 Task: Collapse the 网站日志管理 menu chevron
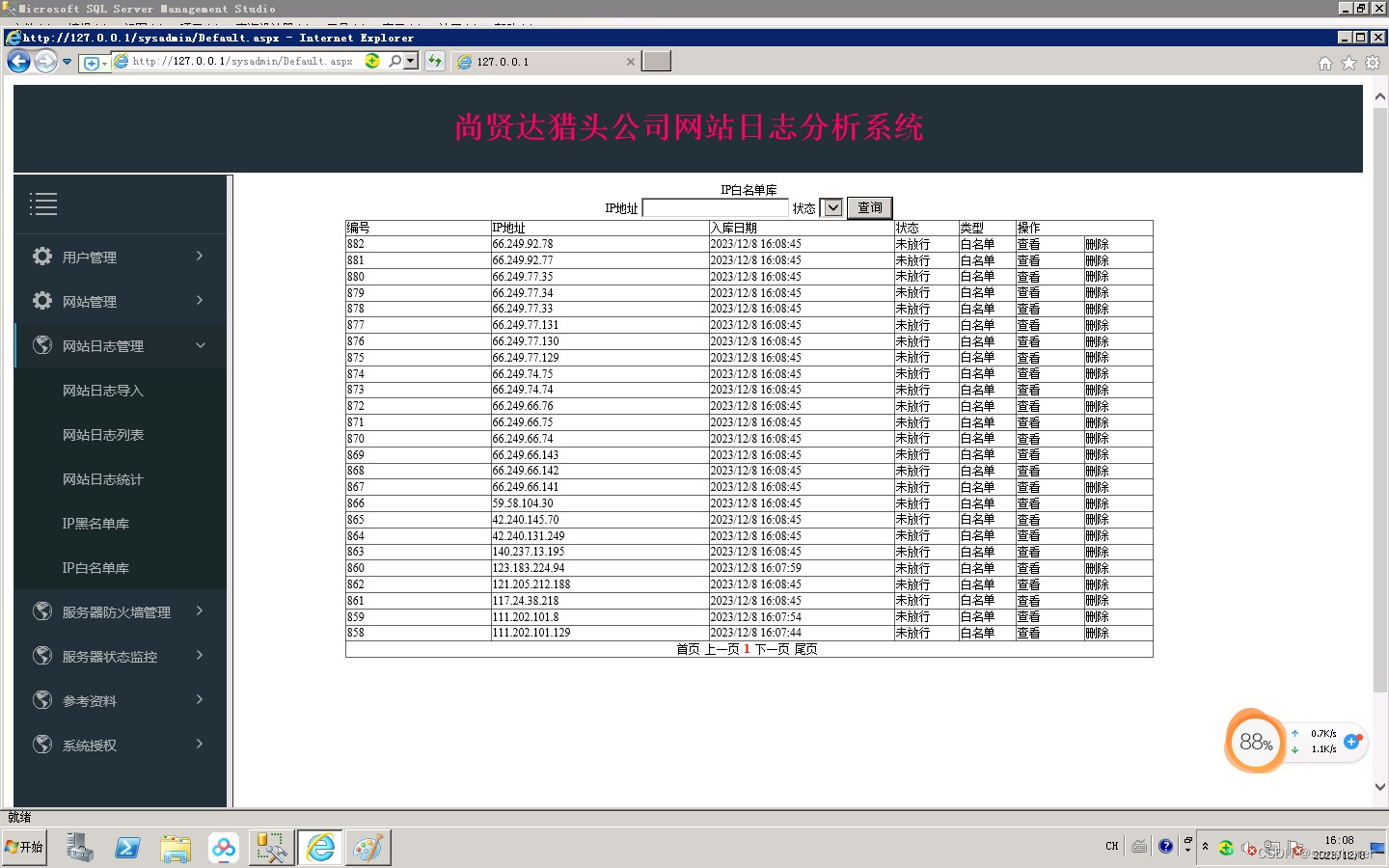pos(200,345)
